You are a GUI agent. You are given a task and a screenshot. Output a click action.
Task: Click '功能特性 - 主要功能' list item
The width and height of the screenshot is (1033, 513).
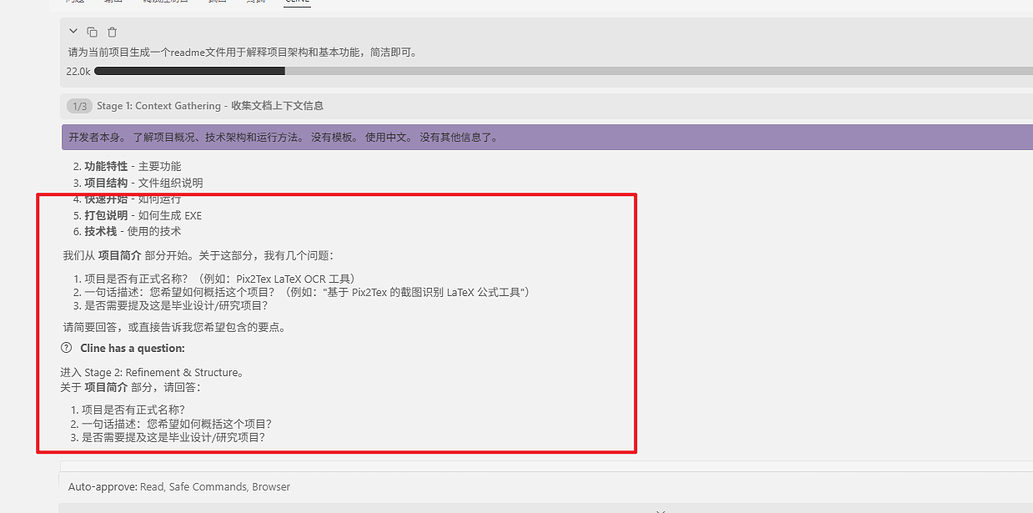point(127,167)
